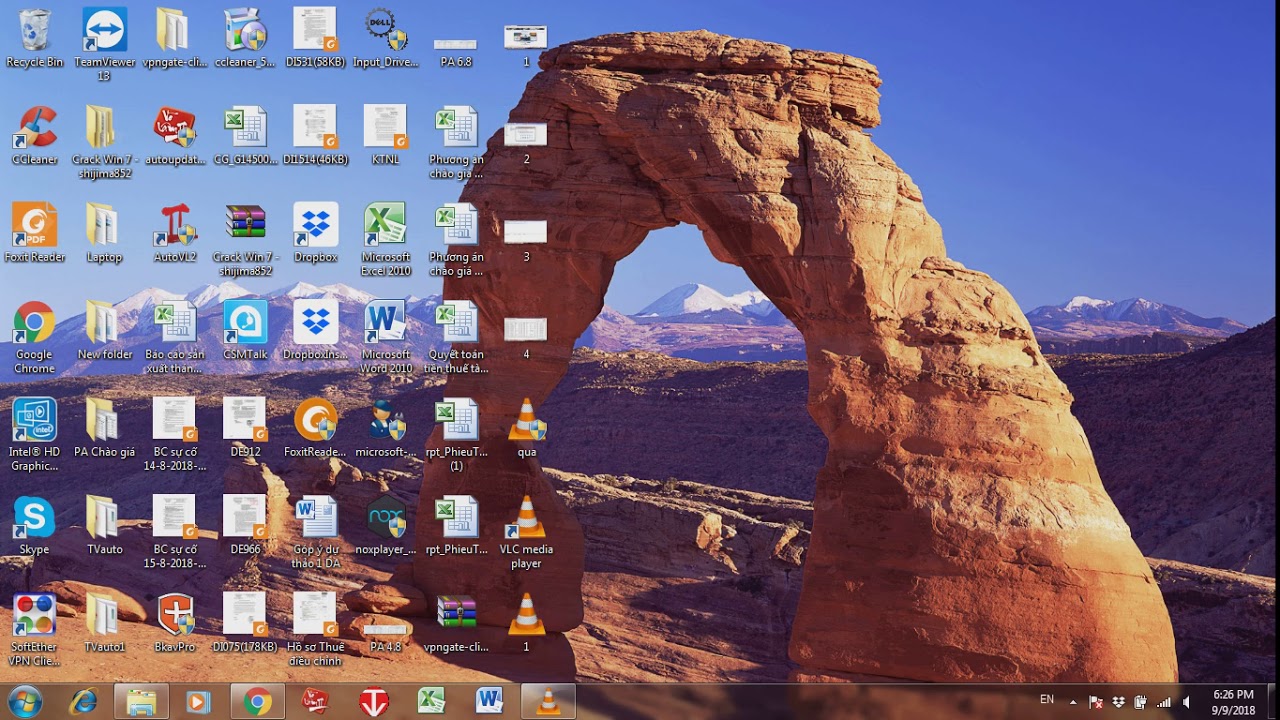Select the VLC file named qua
This screenshot has height=720, width=1280.
coord(526,428)
